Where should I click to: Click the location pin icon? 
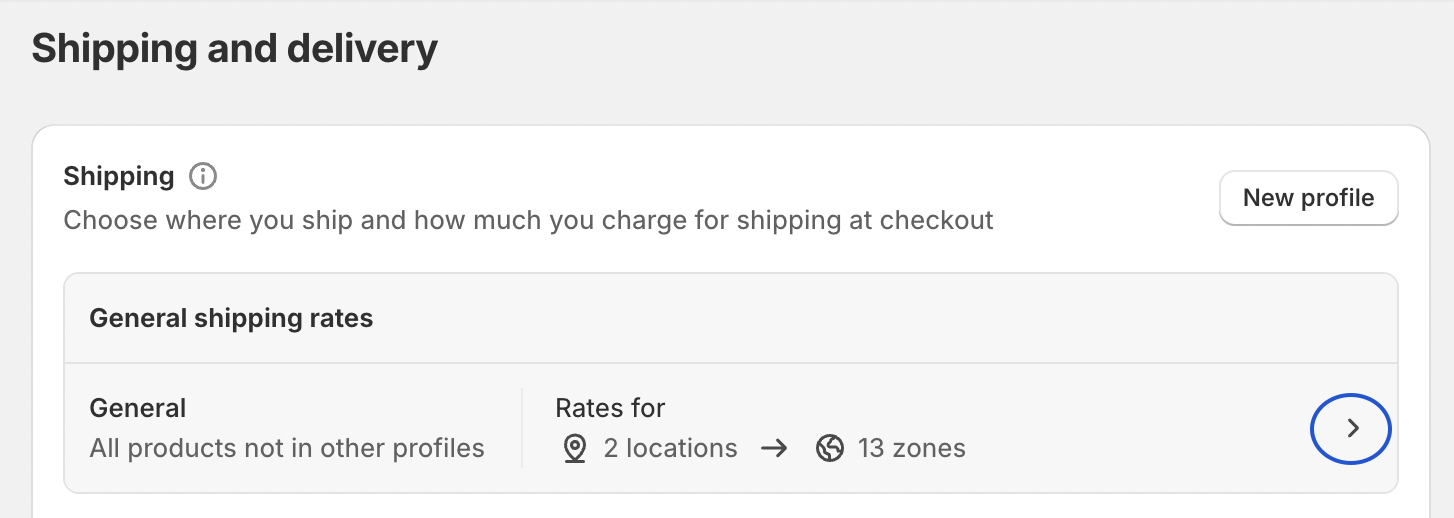coord(574,449)
